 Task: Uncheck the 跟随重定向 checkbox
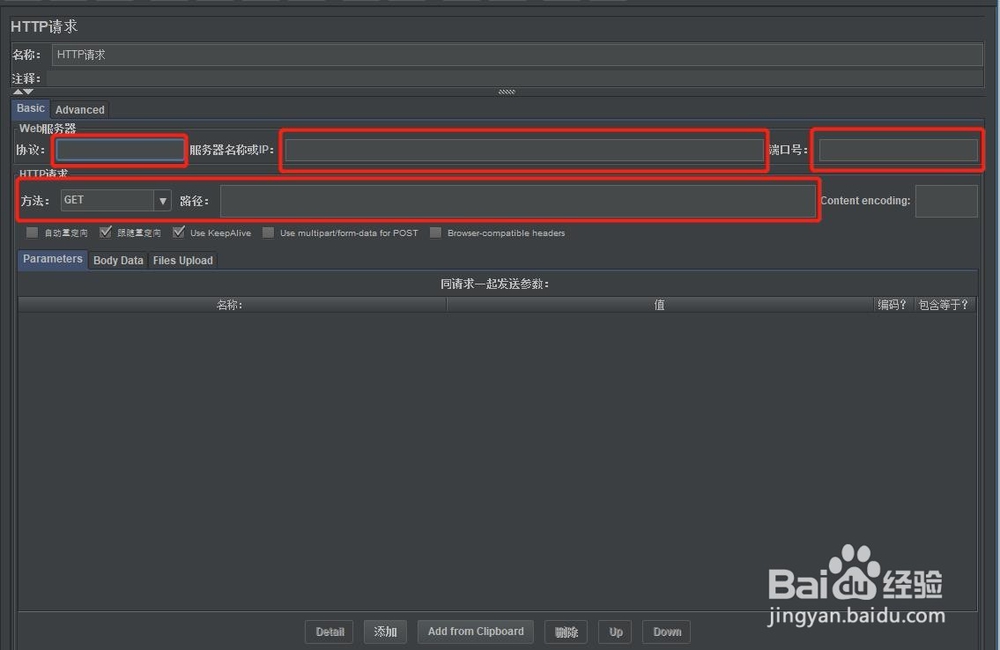click(x=106, y=233)
